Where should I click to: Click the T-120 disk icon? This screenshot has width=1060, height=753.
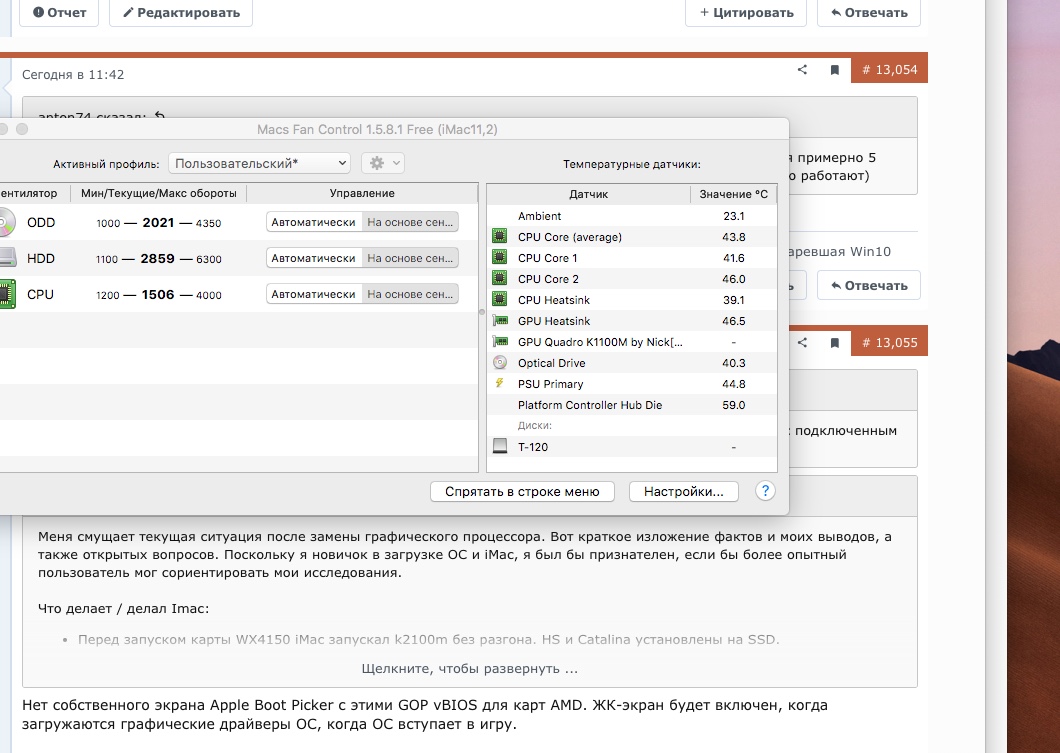click(x=500, y=446)
